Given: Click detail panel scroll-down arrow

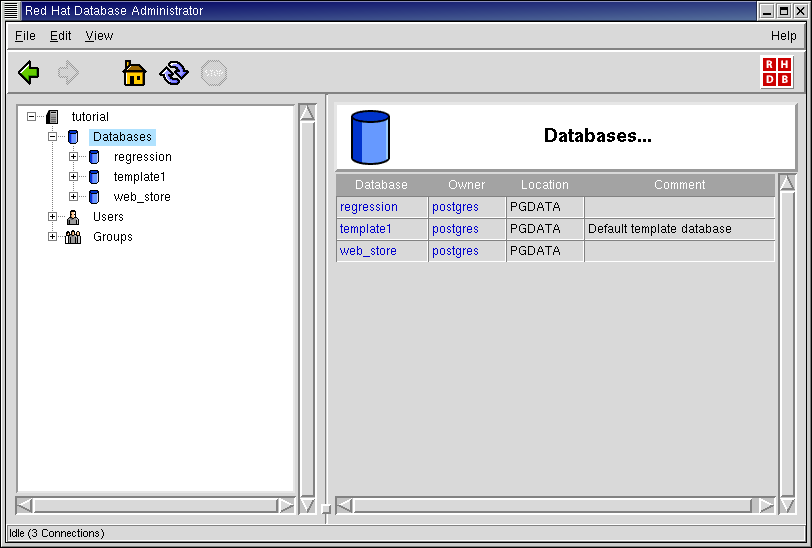Looking at the screenshot, I should (787, 505).
